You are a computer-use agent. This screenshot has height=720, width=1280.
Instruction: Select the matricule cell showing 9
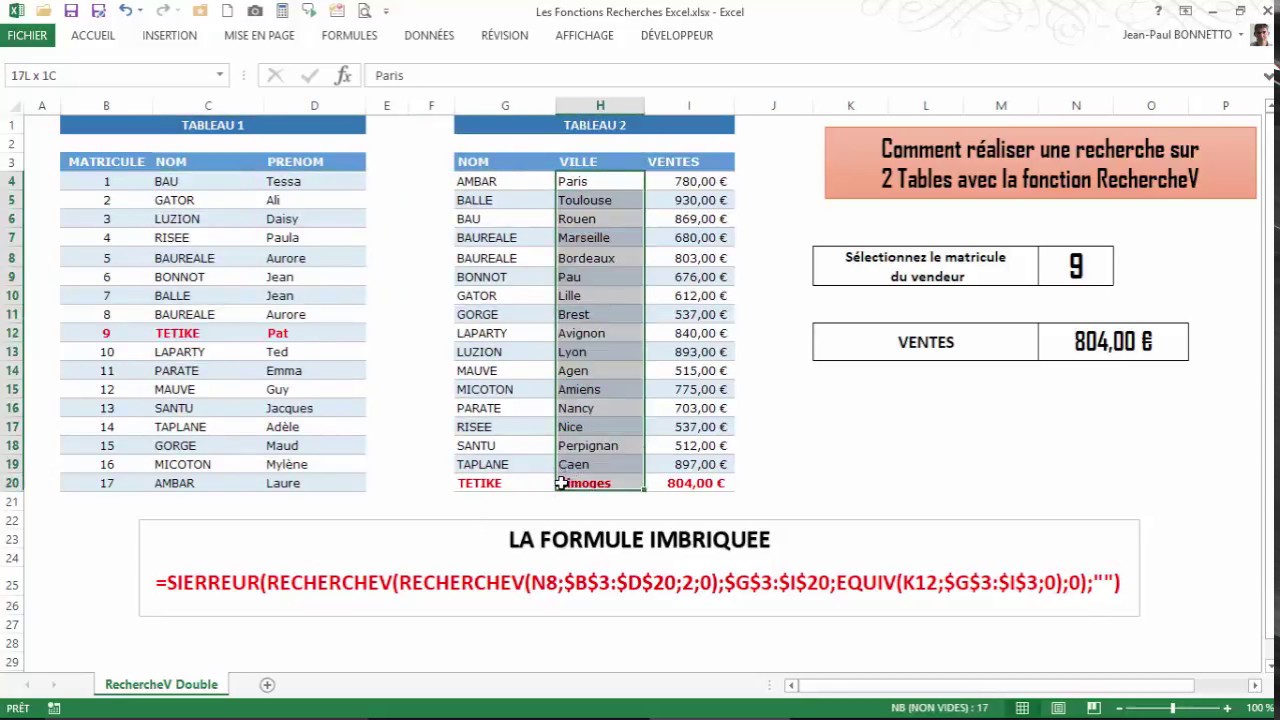click(1075, 266)
